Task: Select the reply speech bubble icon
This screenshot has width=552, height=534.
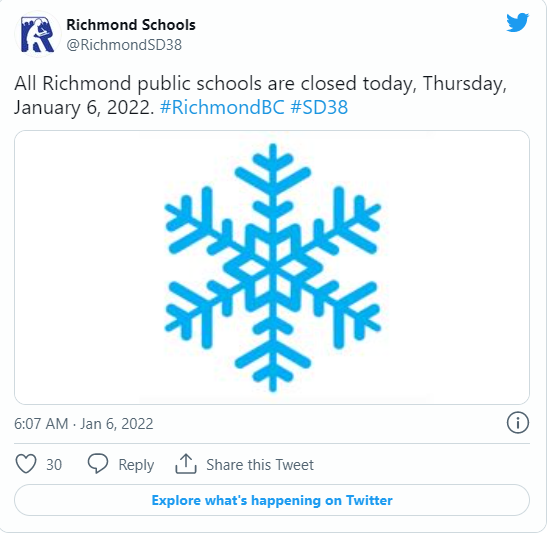Action: [x=98, y=464]
